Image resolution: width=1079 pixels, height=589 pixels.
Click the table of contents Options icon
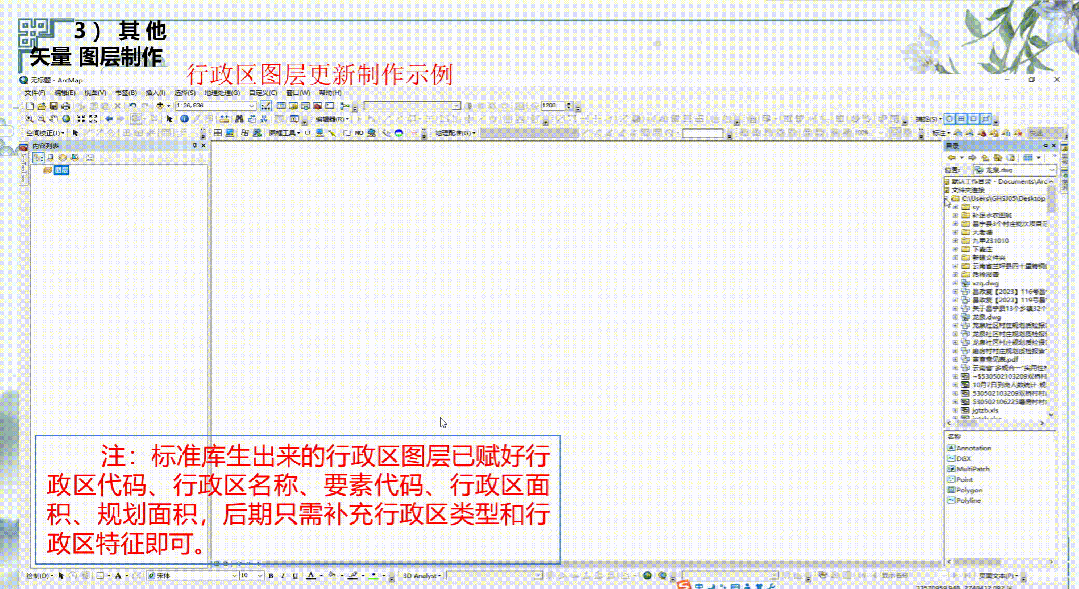(89, 158)
